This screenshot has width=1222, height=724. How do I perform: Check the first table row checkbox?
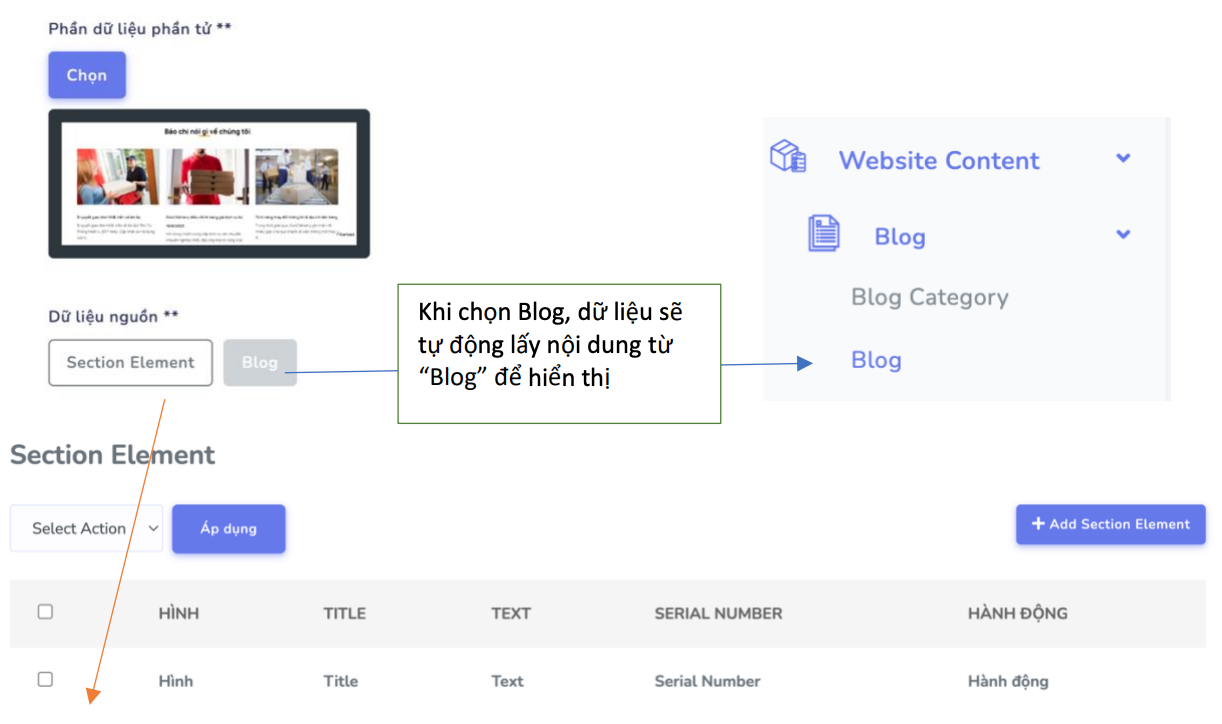tap(45, 680)
